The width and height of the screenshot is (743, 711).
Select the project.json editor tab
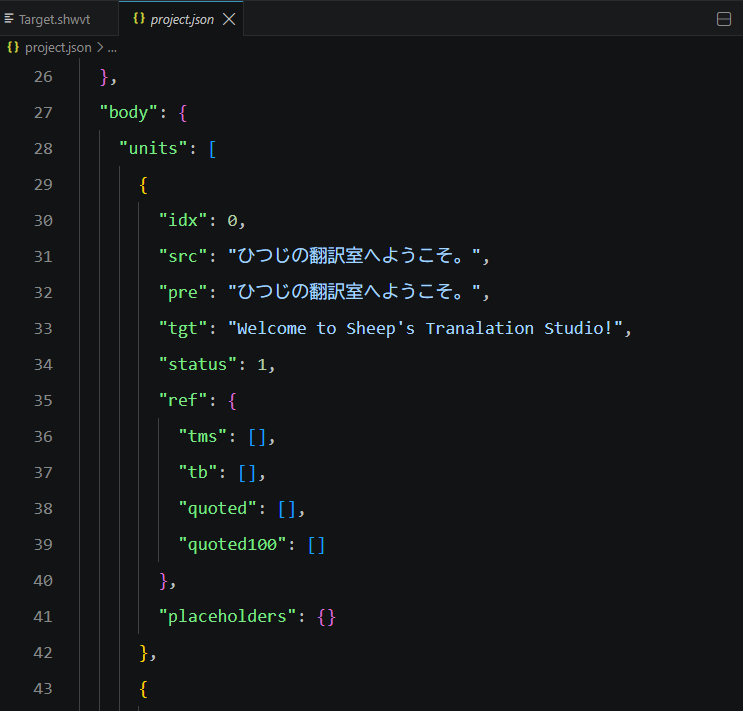coord(182,19)
